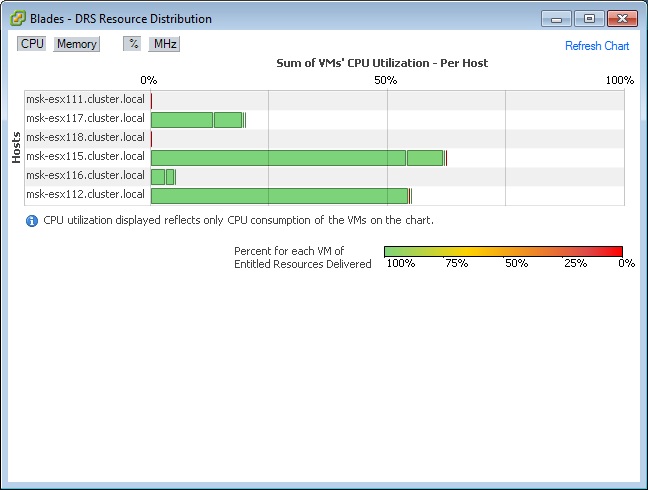This screenshot has height=490, width=648.
Task: Click the 'Hosts' axis label
Action: click(16, 147)
